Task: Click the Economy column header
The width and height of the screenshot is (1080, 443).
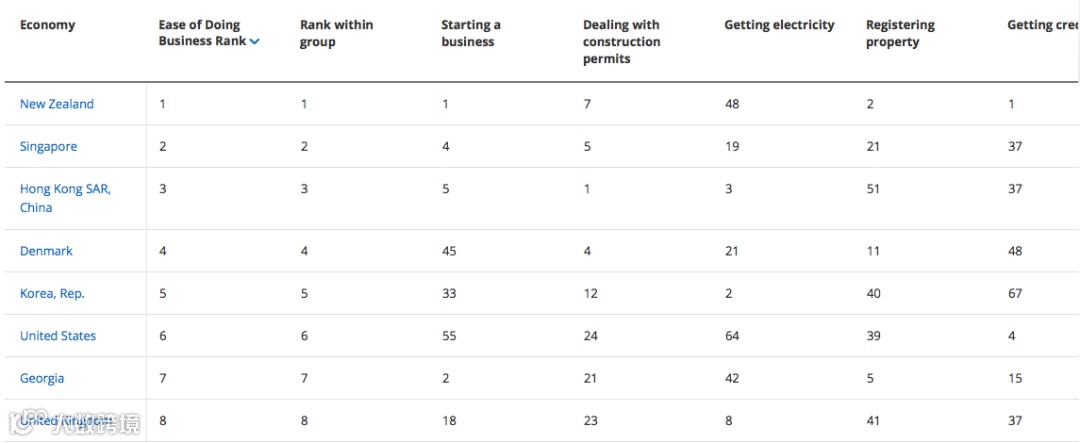Action: (47, 25)
